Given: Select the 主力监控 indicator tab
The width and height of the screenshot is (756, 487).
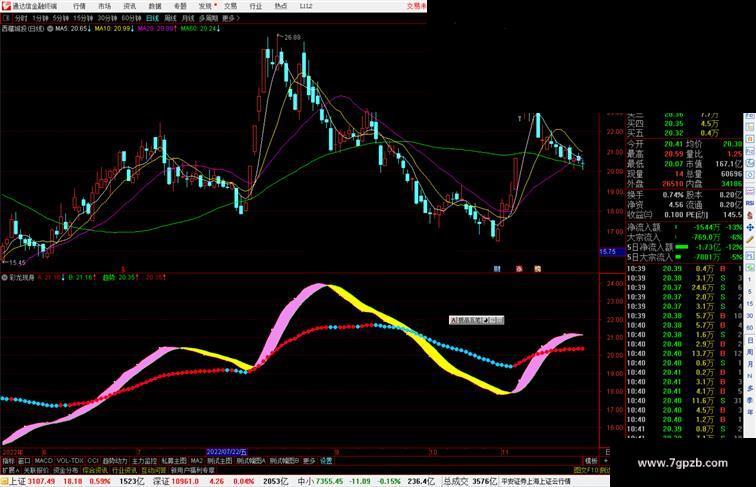Looking at the screenshot, I should (144, 461).
